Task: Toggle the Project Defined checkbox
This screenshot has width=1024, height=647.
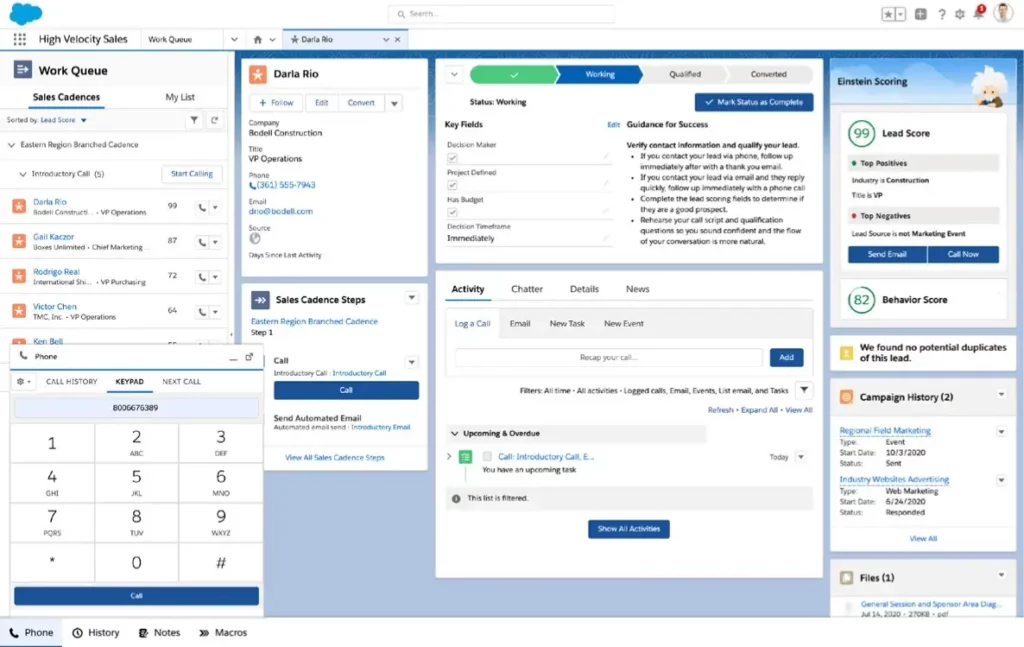Action: pos(452,185)
